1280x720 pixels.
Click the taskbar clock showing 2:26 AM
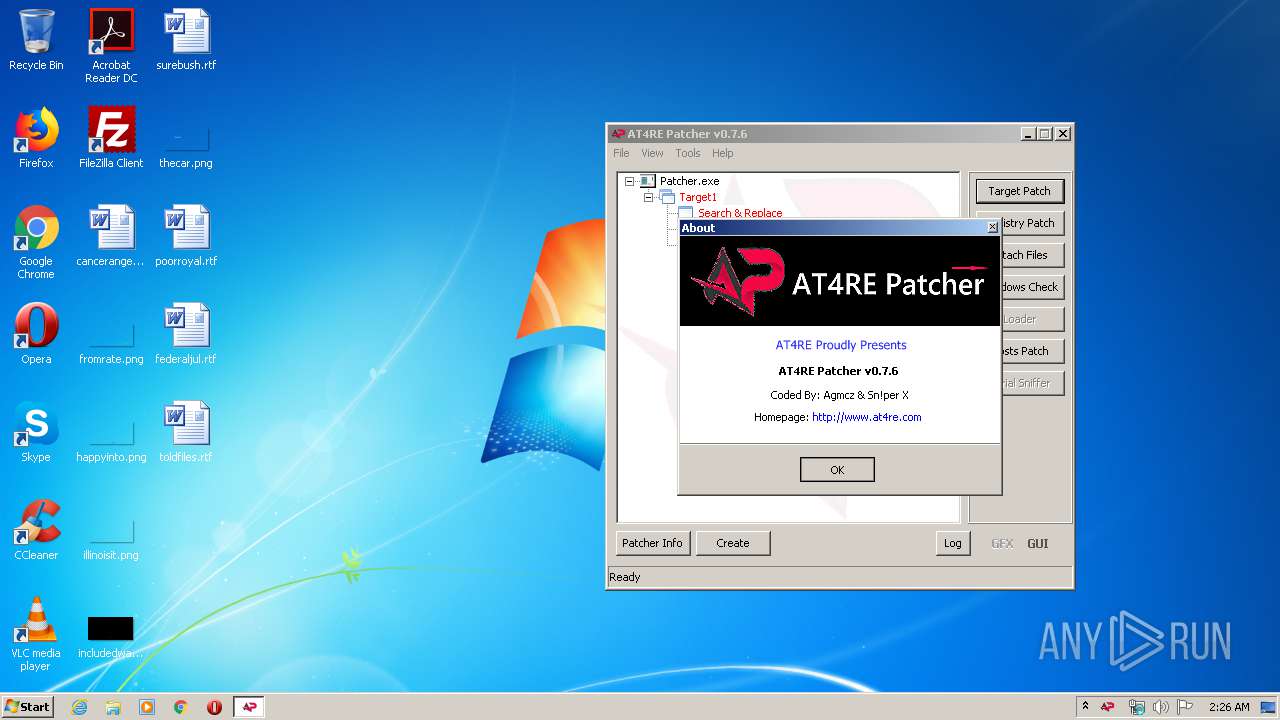click(x=1229, y=707)
